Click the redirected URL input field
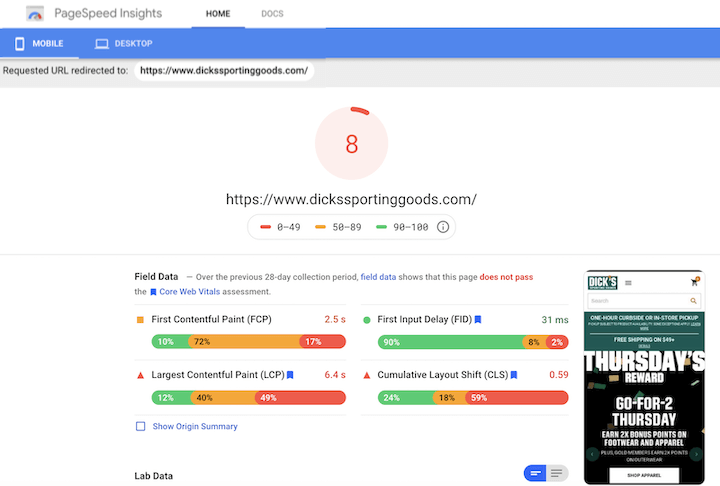 pyautogui.click(x=224, y=71)
